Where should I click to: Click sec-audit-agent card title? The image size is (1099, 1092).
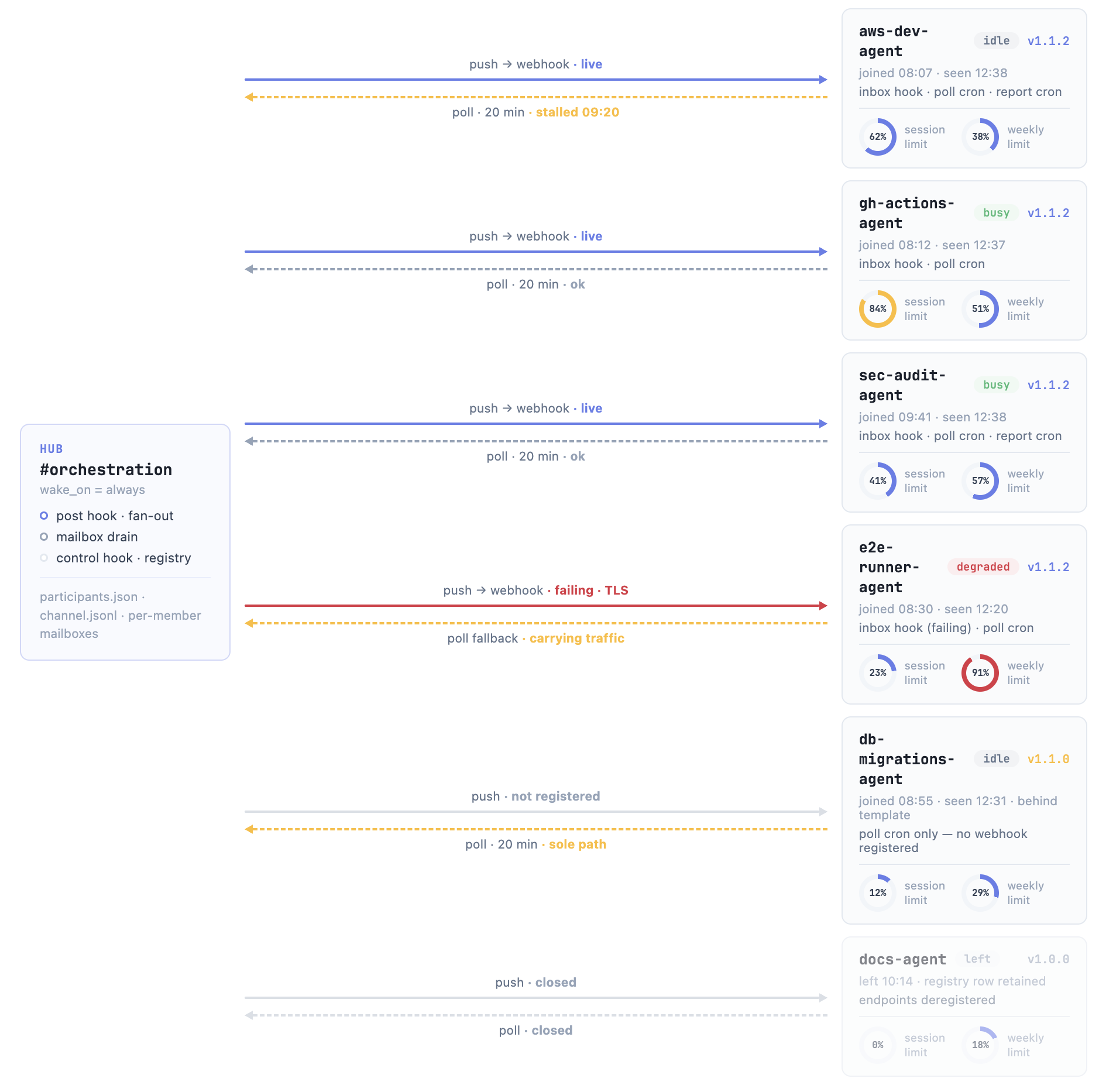click(902, 385)
